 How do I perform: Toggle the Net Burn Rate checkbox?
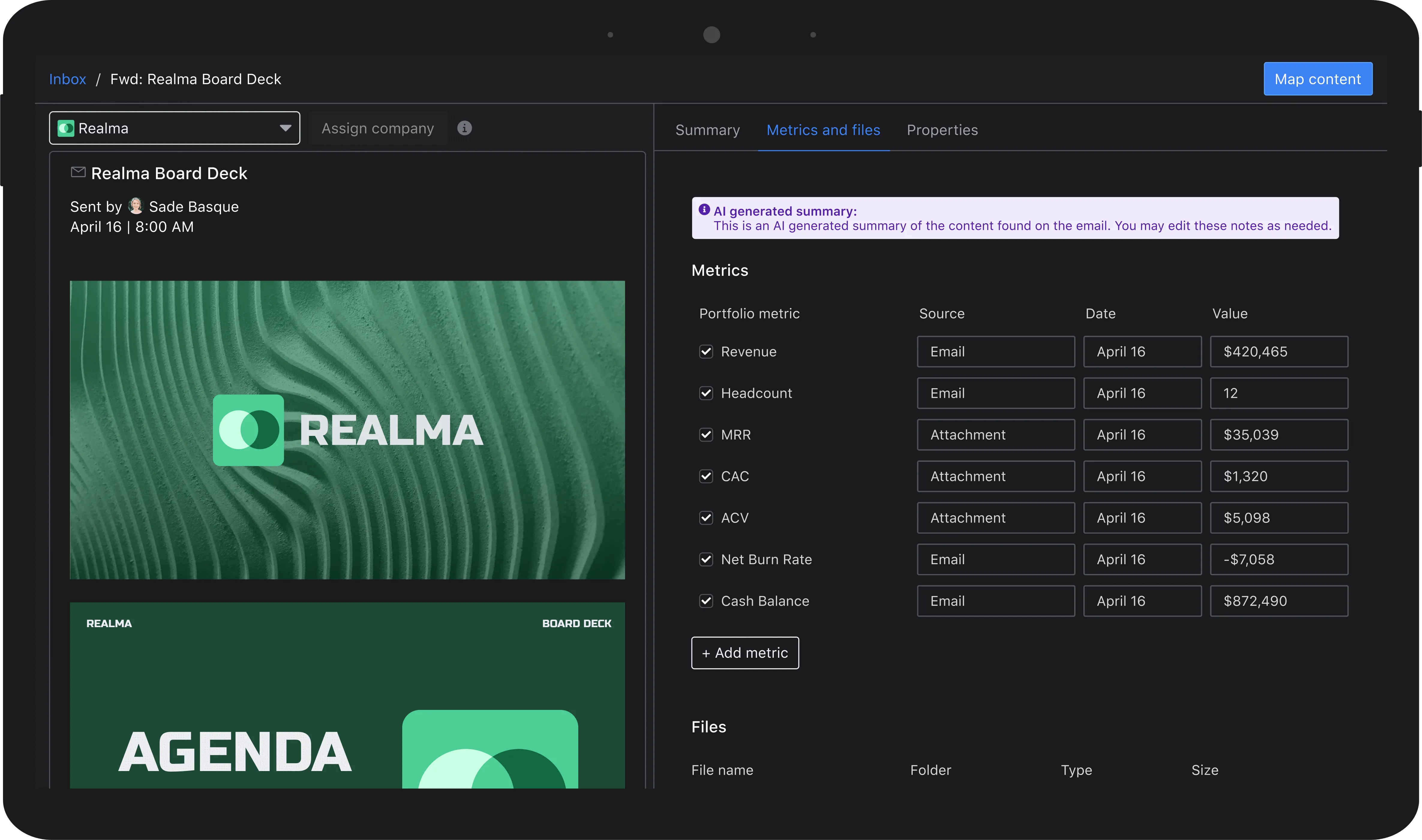(706, 559)
